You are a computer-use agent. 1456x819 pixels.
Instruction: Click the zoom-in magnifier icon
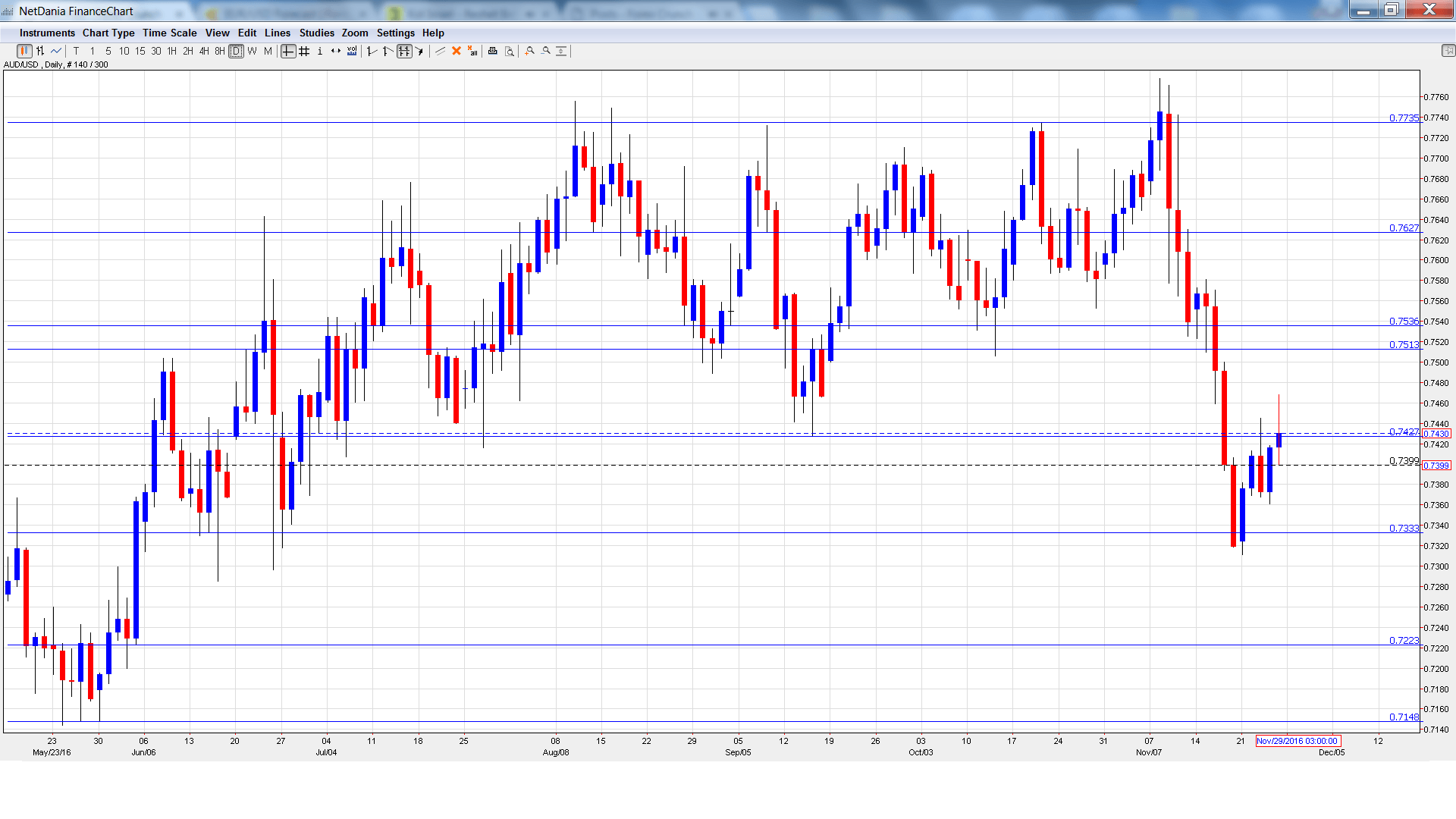[x=529, y=51]
